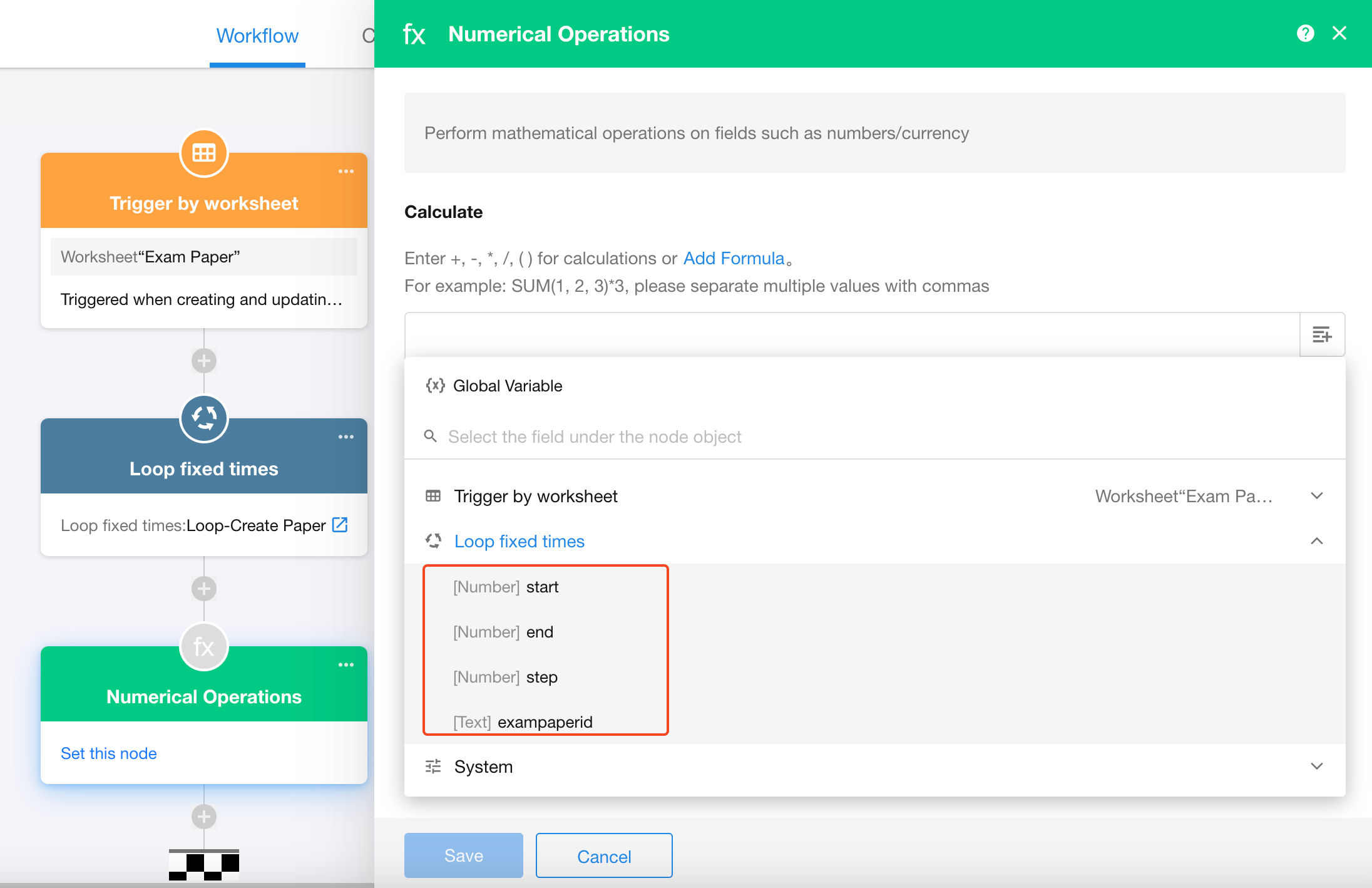
Task: Add node after Trigger by worksheet
Action: 204,361
